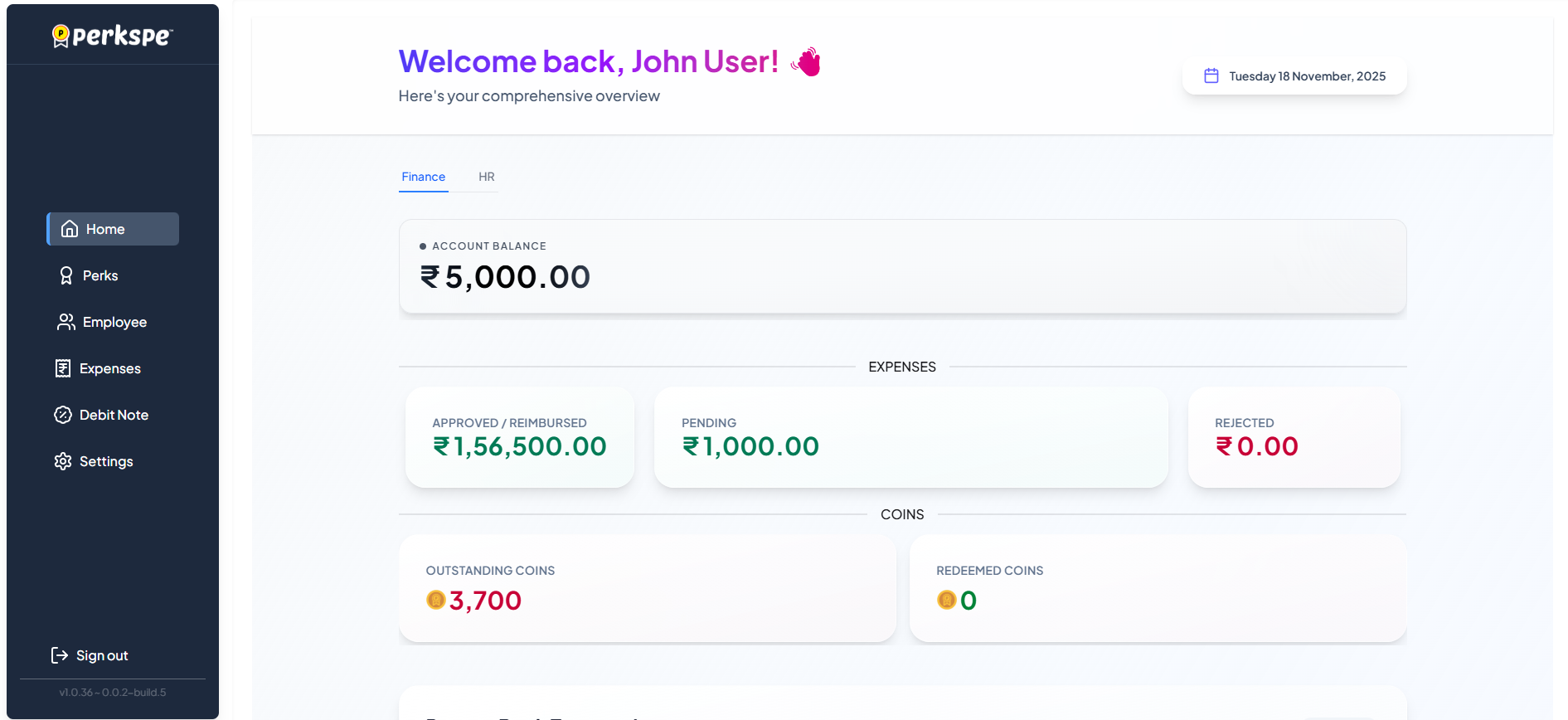This screenshot has width=1568, height=720.
Task: Click the gold coin icon under Redeemed Coins
Action: click(x=946, y=600)
